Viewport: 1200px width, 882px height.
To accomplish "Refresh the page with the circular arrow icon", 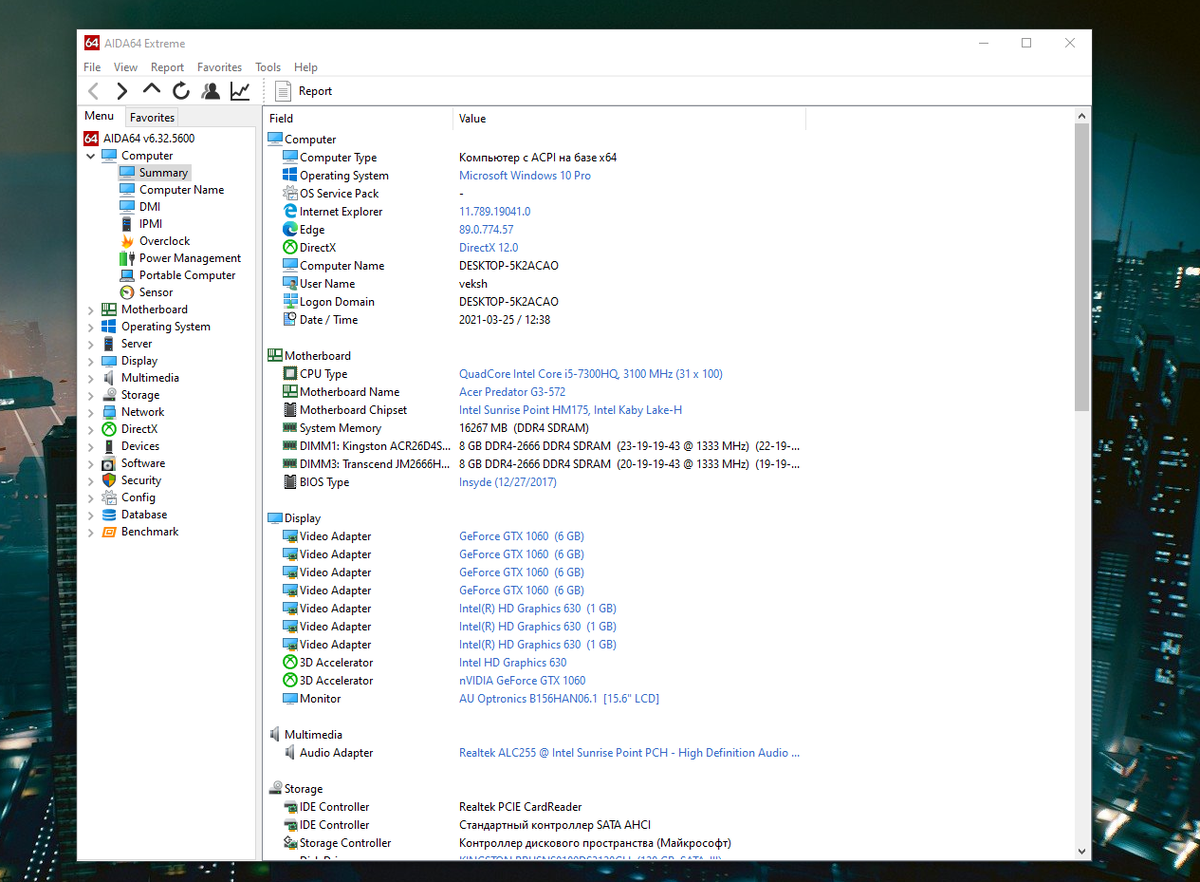I will click(181, 91).
